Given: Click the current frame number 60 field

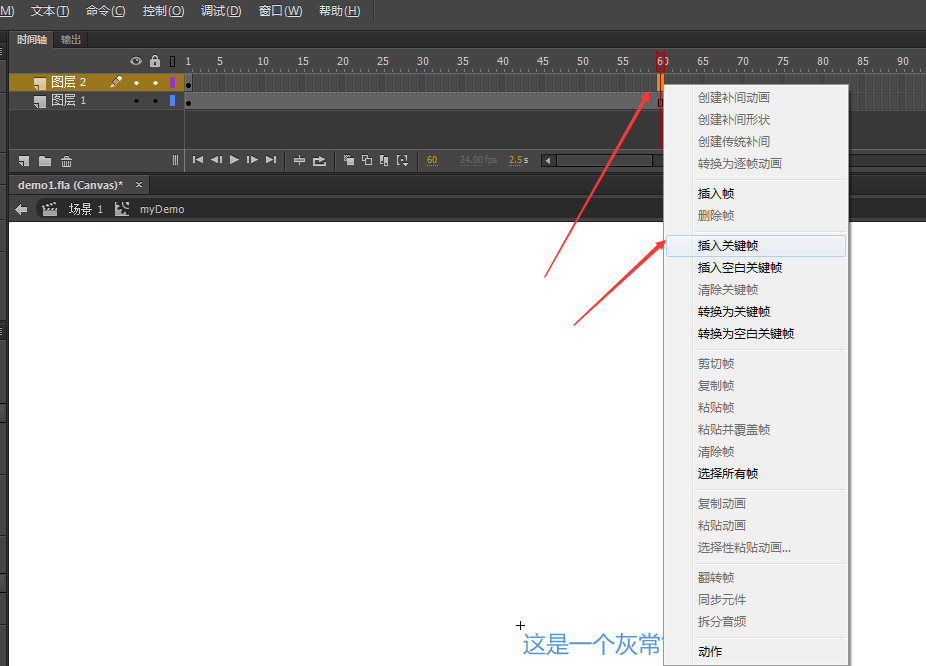Looking at the screenshot, I should click(x=432, y=160).
